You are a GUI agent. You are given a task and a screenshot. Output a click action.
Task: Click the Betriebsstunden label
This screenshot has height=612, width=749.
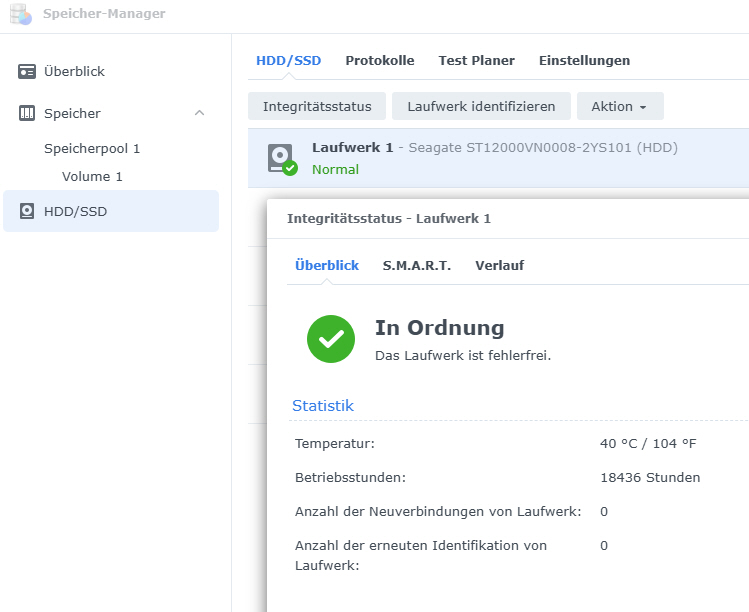pyautogui.click(x=350, y=478)
